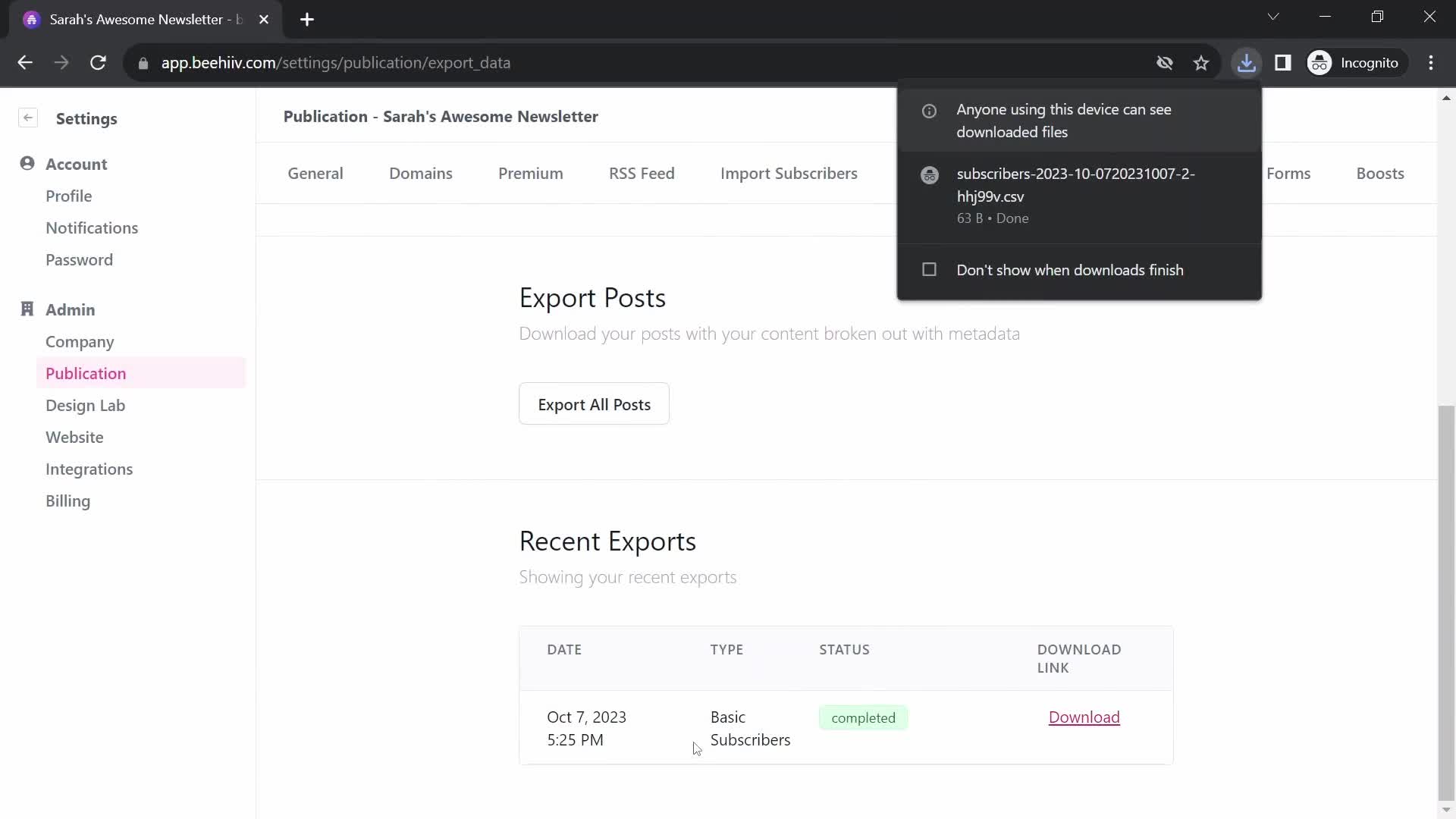Expand the Admin section in sidebar
Screen dimensions: 1456x819
(x=70, y=309)
